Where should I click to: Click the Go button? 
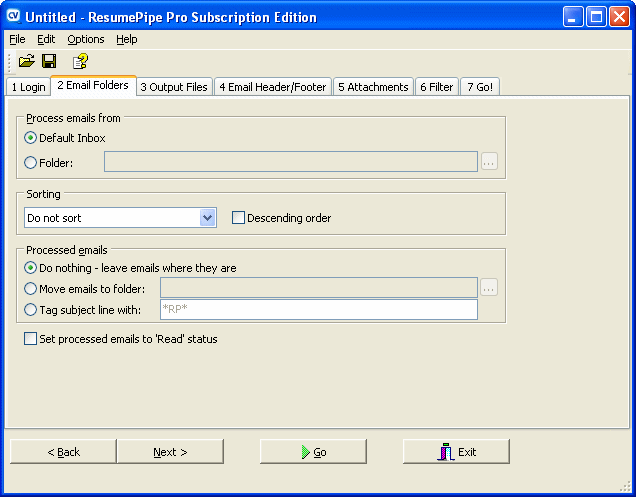pyautogui.click(x=313, y=452)
